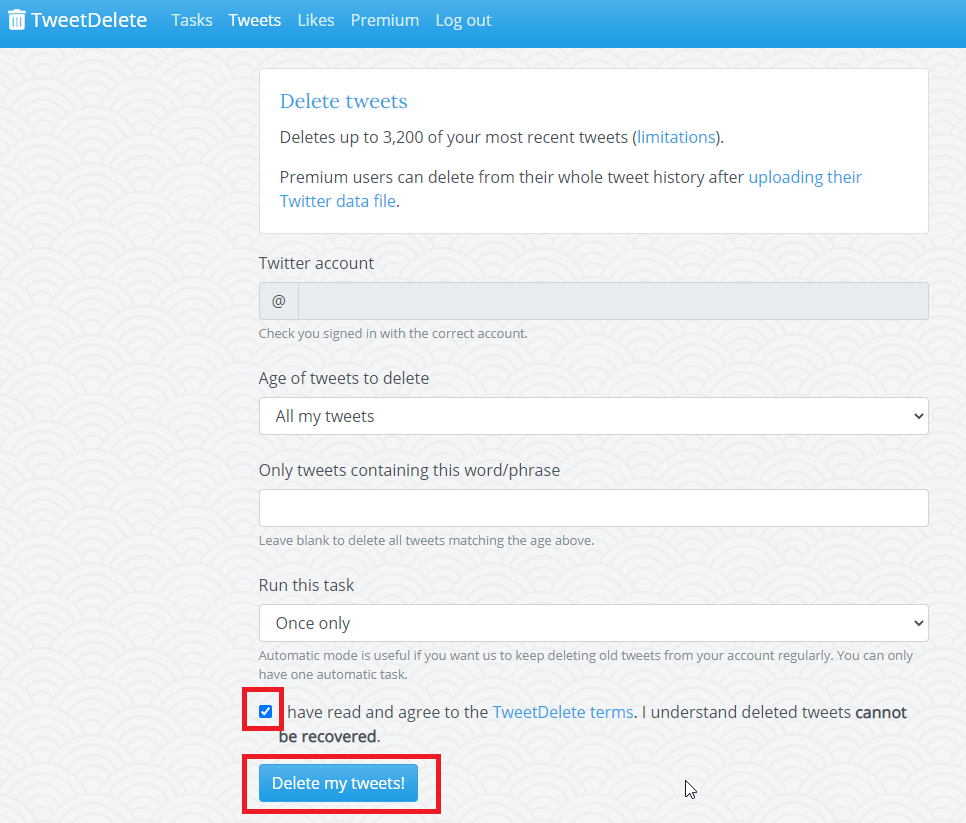Click the Only tweets containing this word/phrase label
Screen dimensions: 966x823
409,470
